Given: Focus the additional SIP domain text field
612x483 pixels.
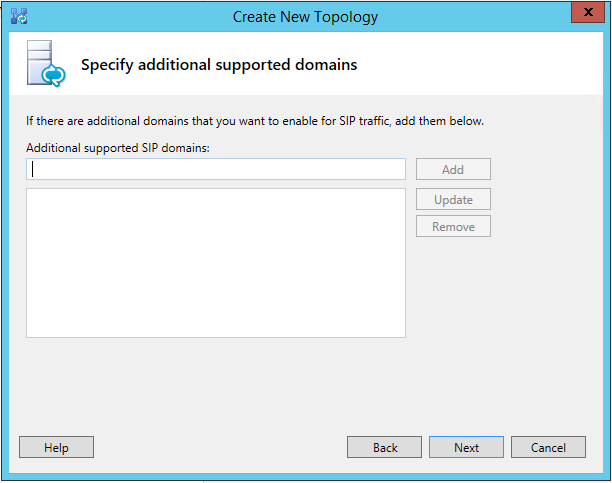Looking at the screenshot, I should (x=216, y=169).
